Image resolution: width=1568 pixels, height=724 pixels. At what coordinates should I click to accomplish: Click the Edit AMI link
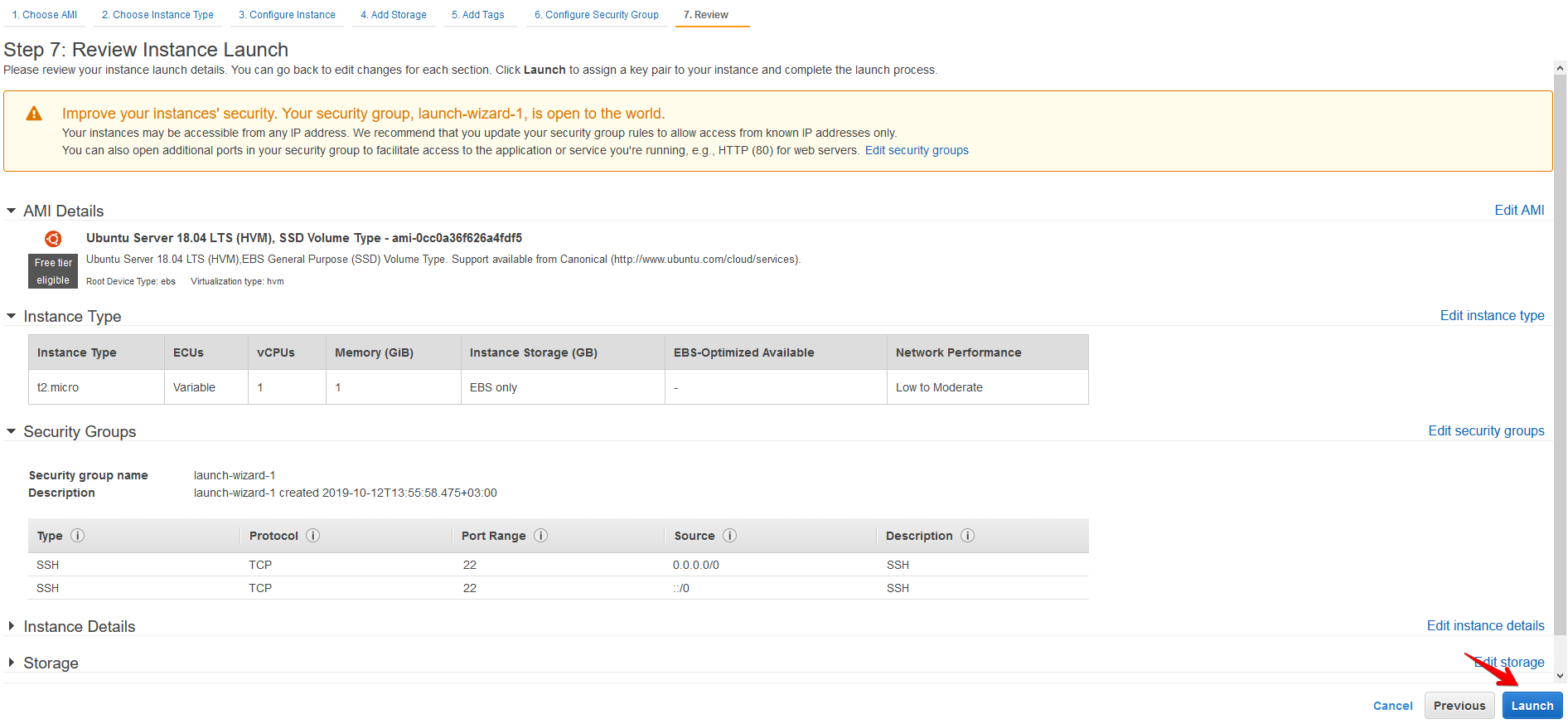[x=1519, y=210]
